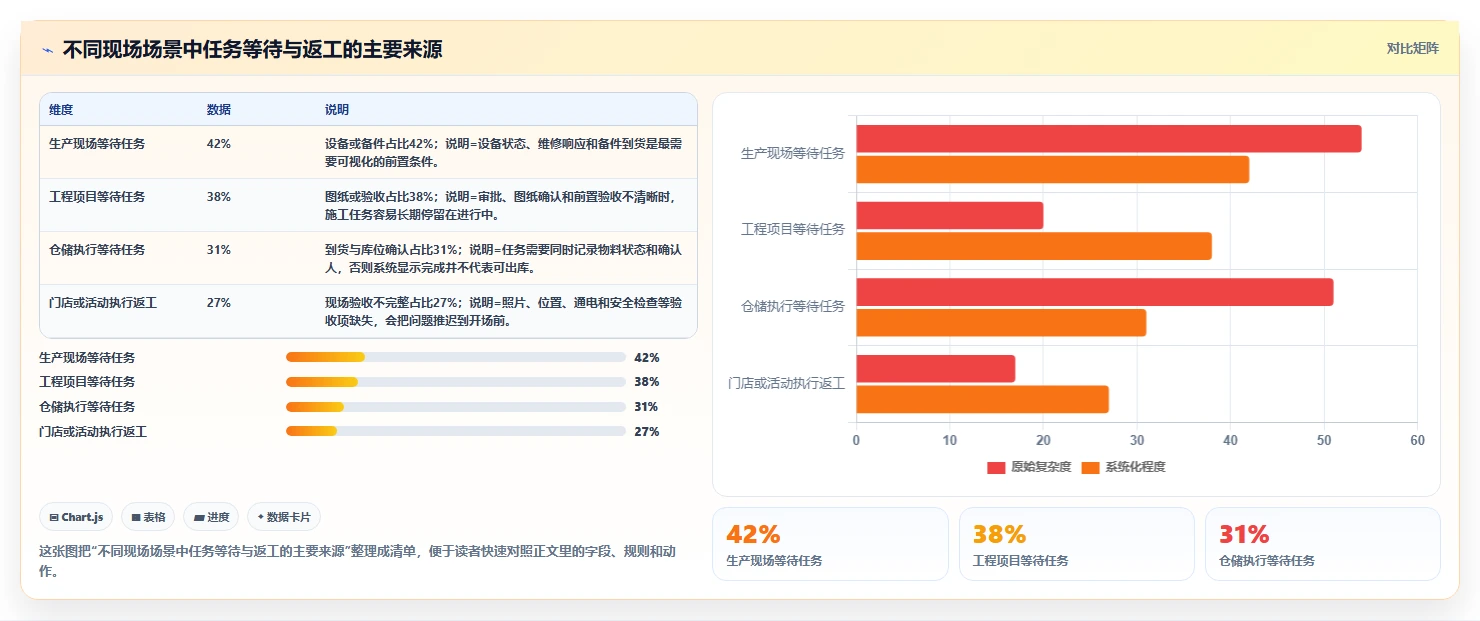Click the 仓储执行等待任务 cell in the table
This screenshot has width=1480, height=621.
[x=97, y=249]
